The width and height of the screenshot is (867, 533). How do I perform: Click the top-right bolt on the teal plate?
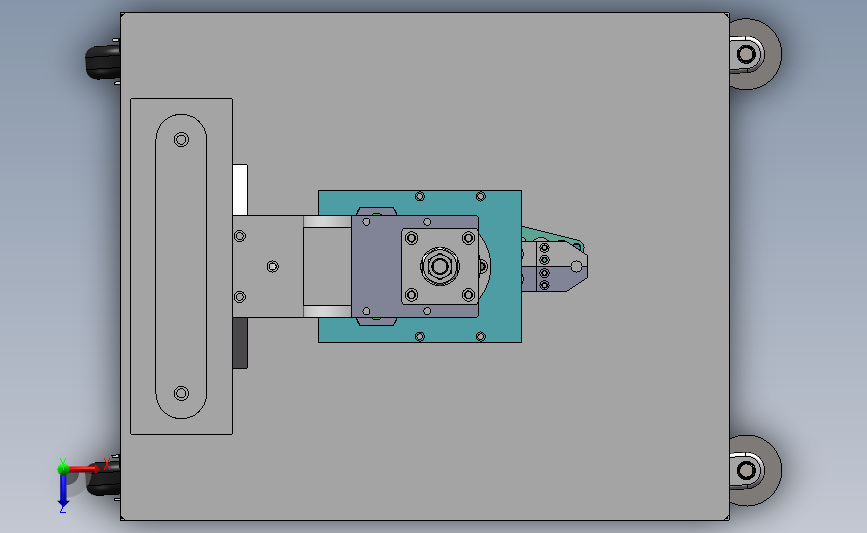pos(480,196)
